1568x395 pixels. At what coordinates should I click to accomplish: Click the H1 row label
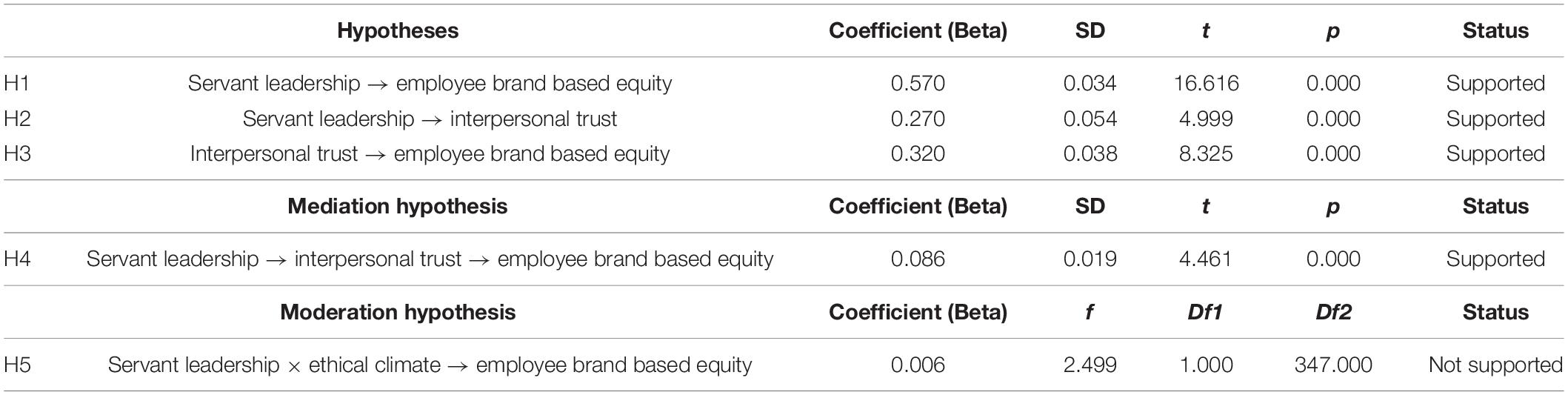[16, 83]
